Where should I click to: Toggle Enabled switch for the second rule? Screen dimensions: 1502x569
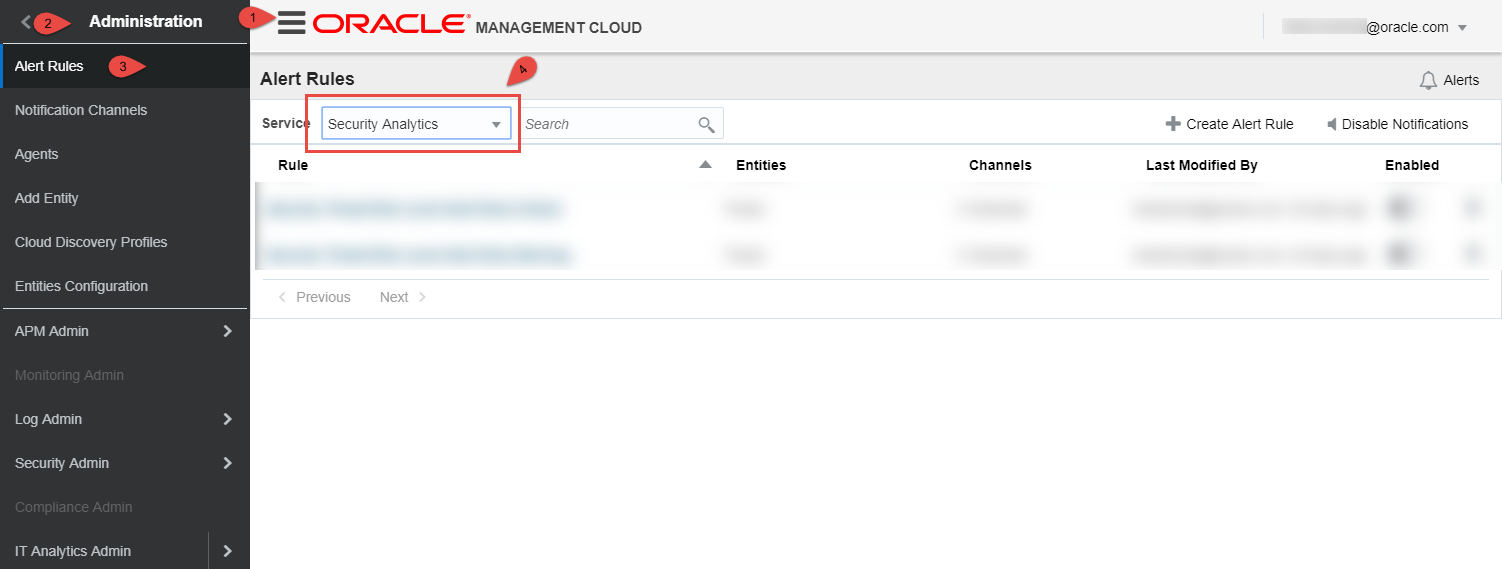click(1403, 254)
